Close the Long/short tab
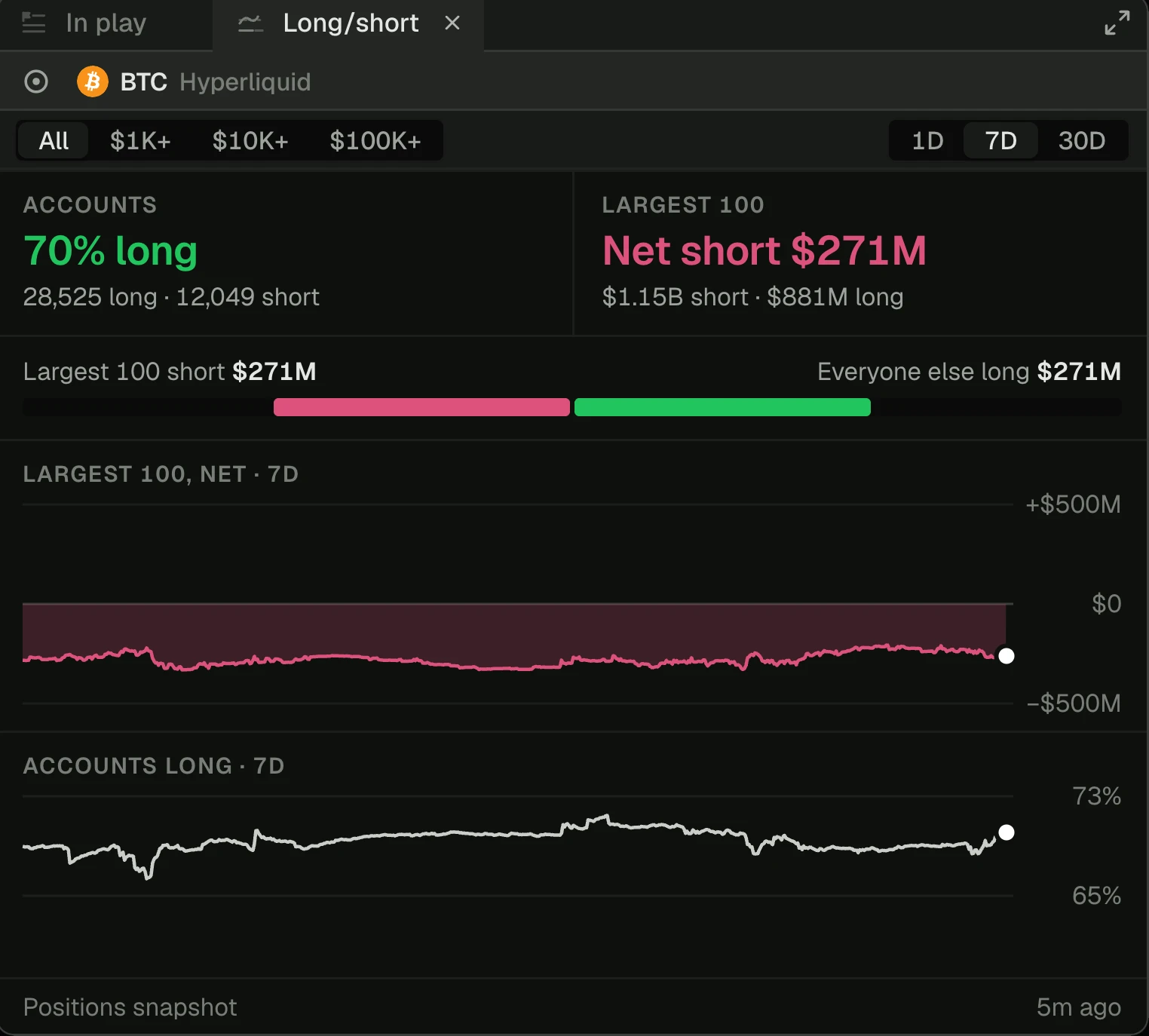The height and width of the screenshot is (1036, 1149). tap(452, 23)
